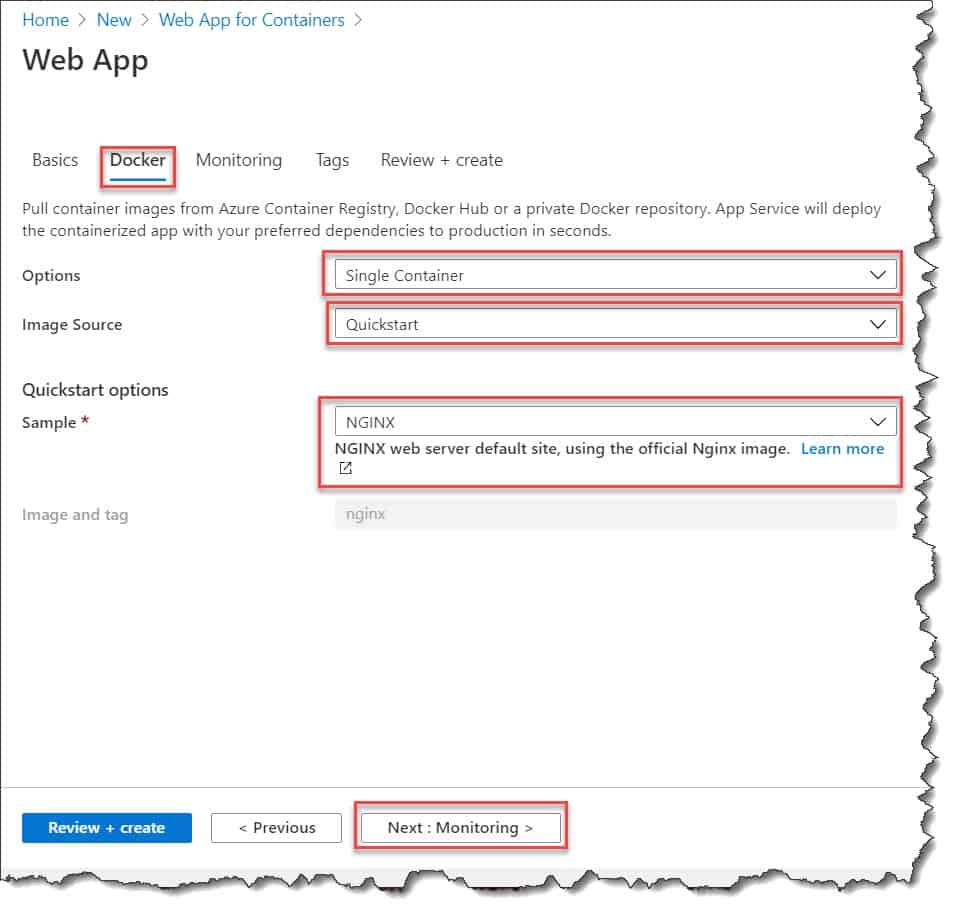Viewport: 960px width, 913px height.
Task: Switch to the Monitoring tab
Action: pyautogui.click(x=239, y=160)
